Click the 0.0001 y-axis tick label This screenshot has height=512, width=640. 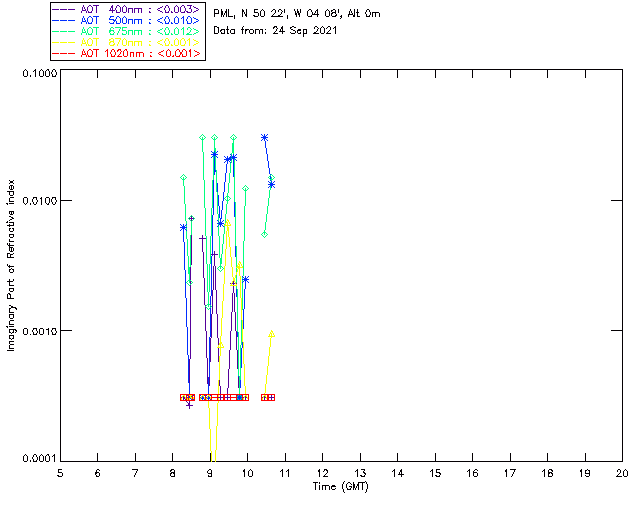coord(37,459)
